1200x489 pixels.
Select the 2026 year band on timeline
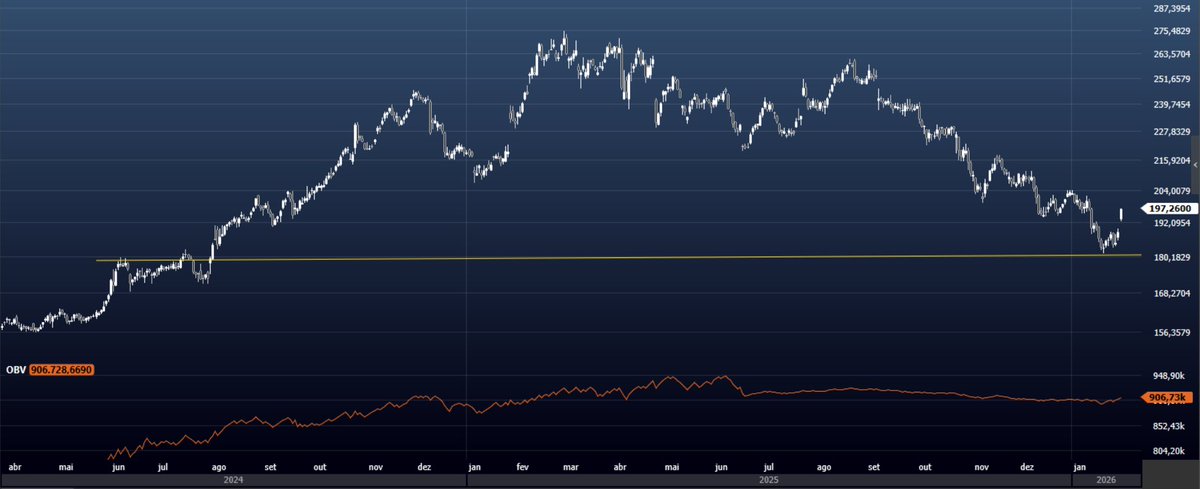(x=1105, y=480)
